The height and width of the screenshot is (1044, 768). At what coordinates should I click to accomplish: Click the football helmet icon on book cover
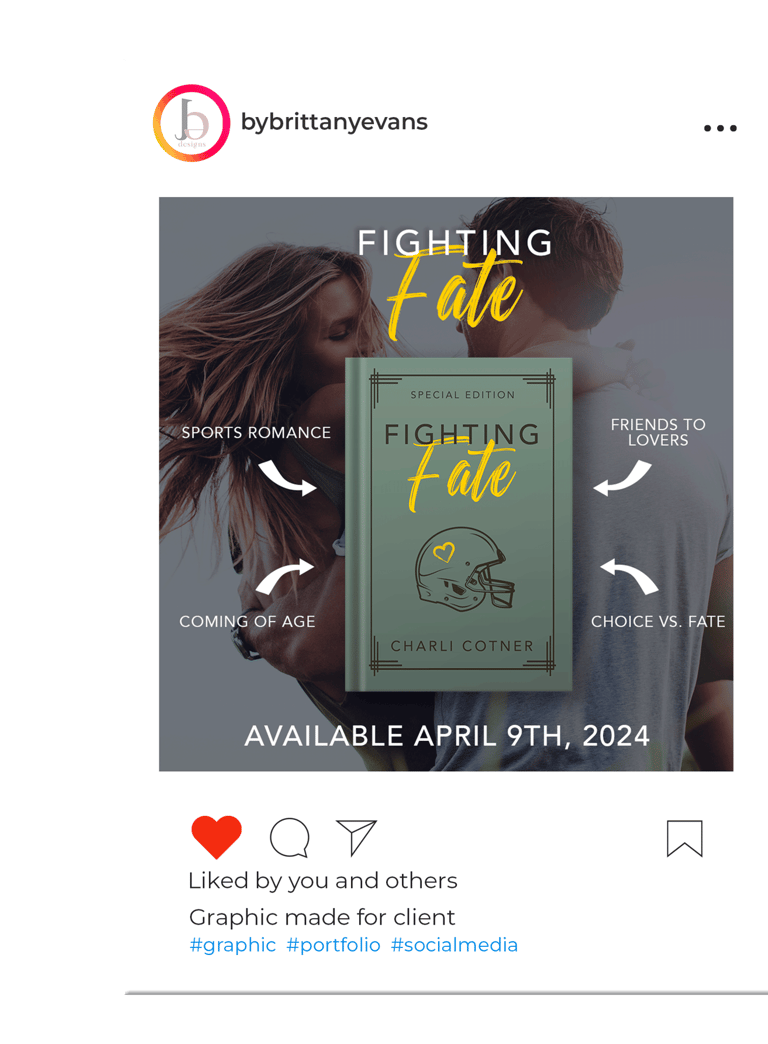pos(464,570)
